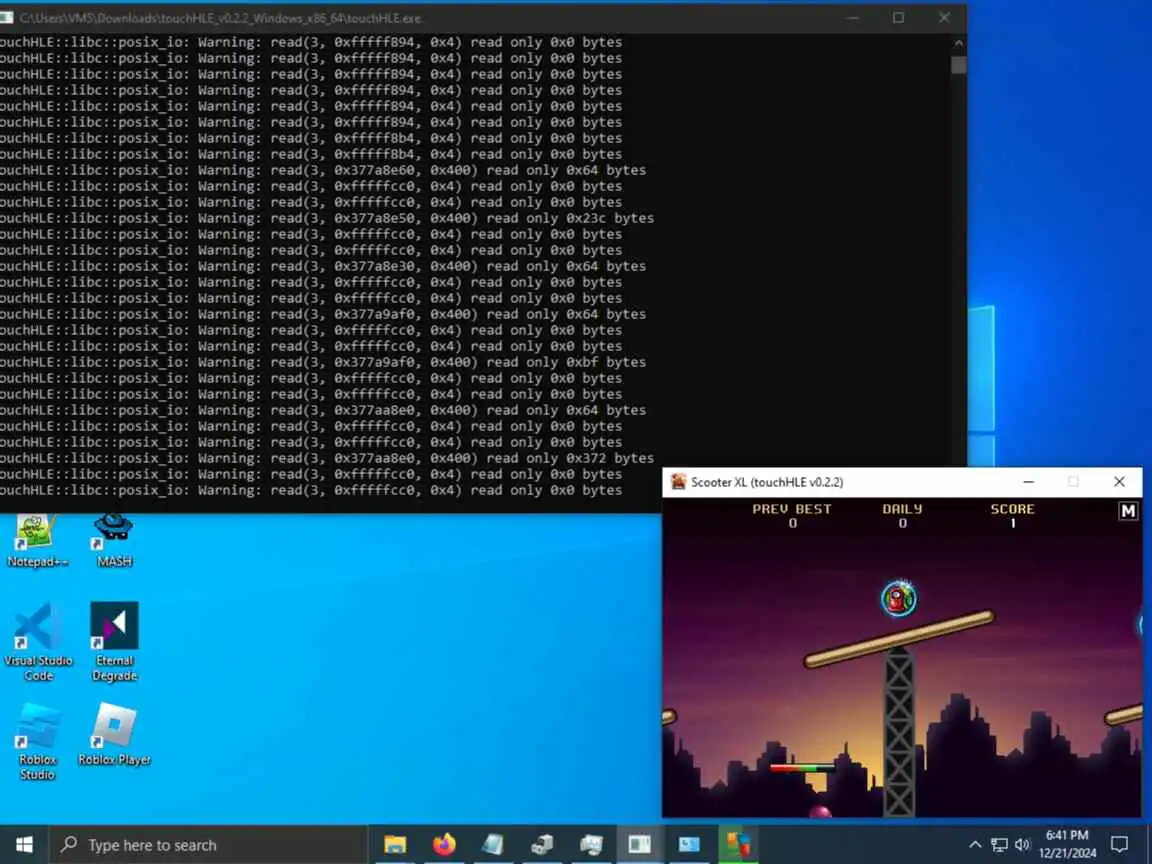1152x864 pixels.
Task: Click the Type here to search box
Action: [208, 845]
